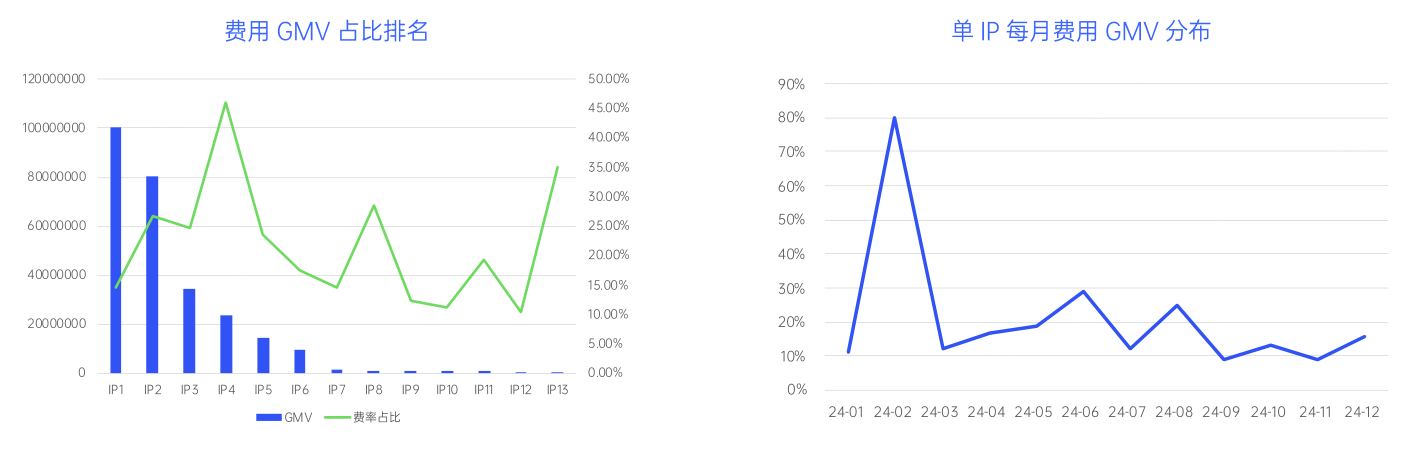Click the 24-02 peak on blue line
This screenshot has width=1413, height=456.
point(894,118)
